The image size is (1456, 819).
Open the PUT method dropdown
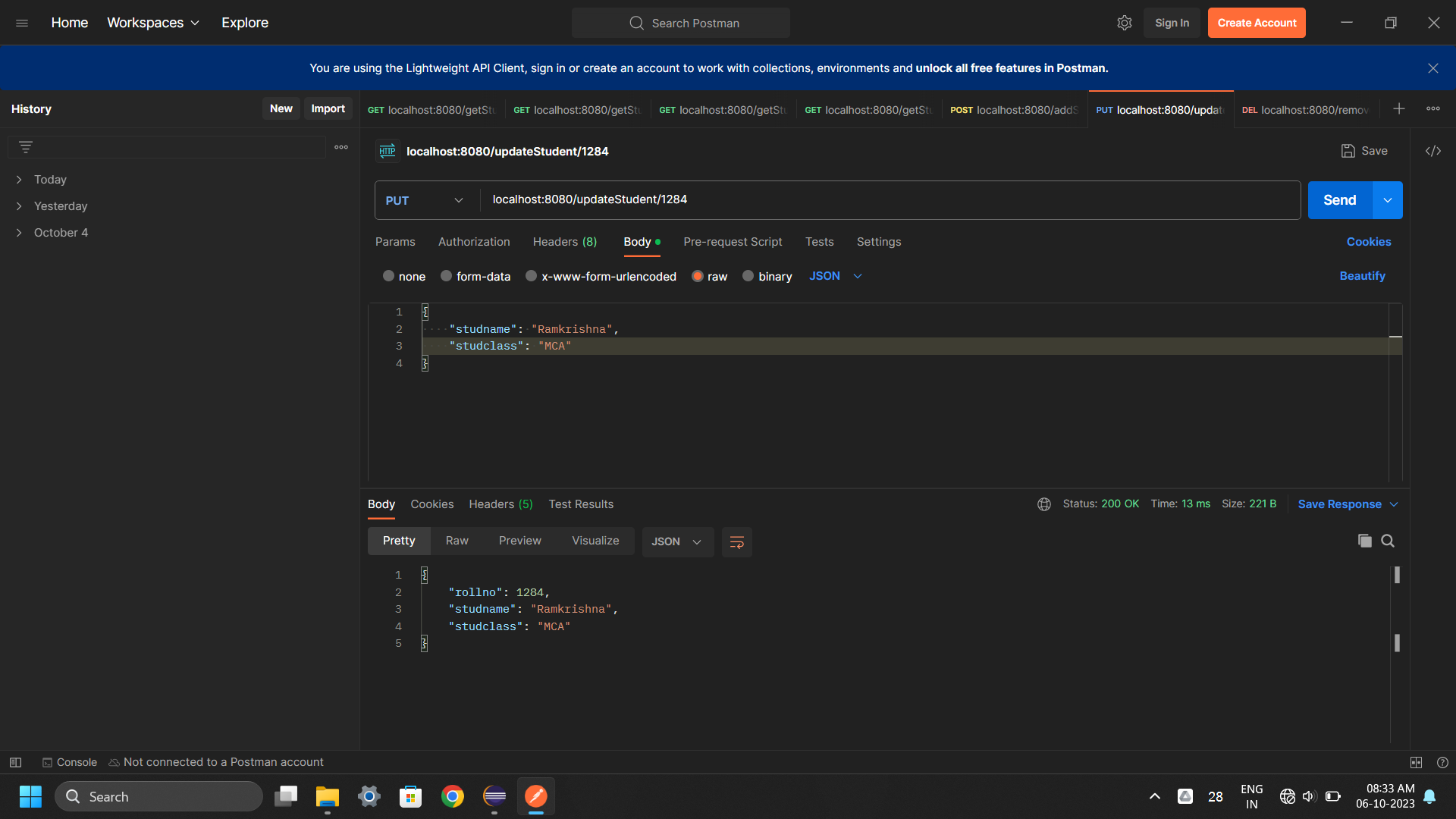425,200
